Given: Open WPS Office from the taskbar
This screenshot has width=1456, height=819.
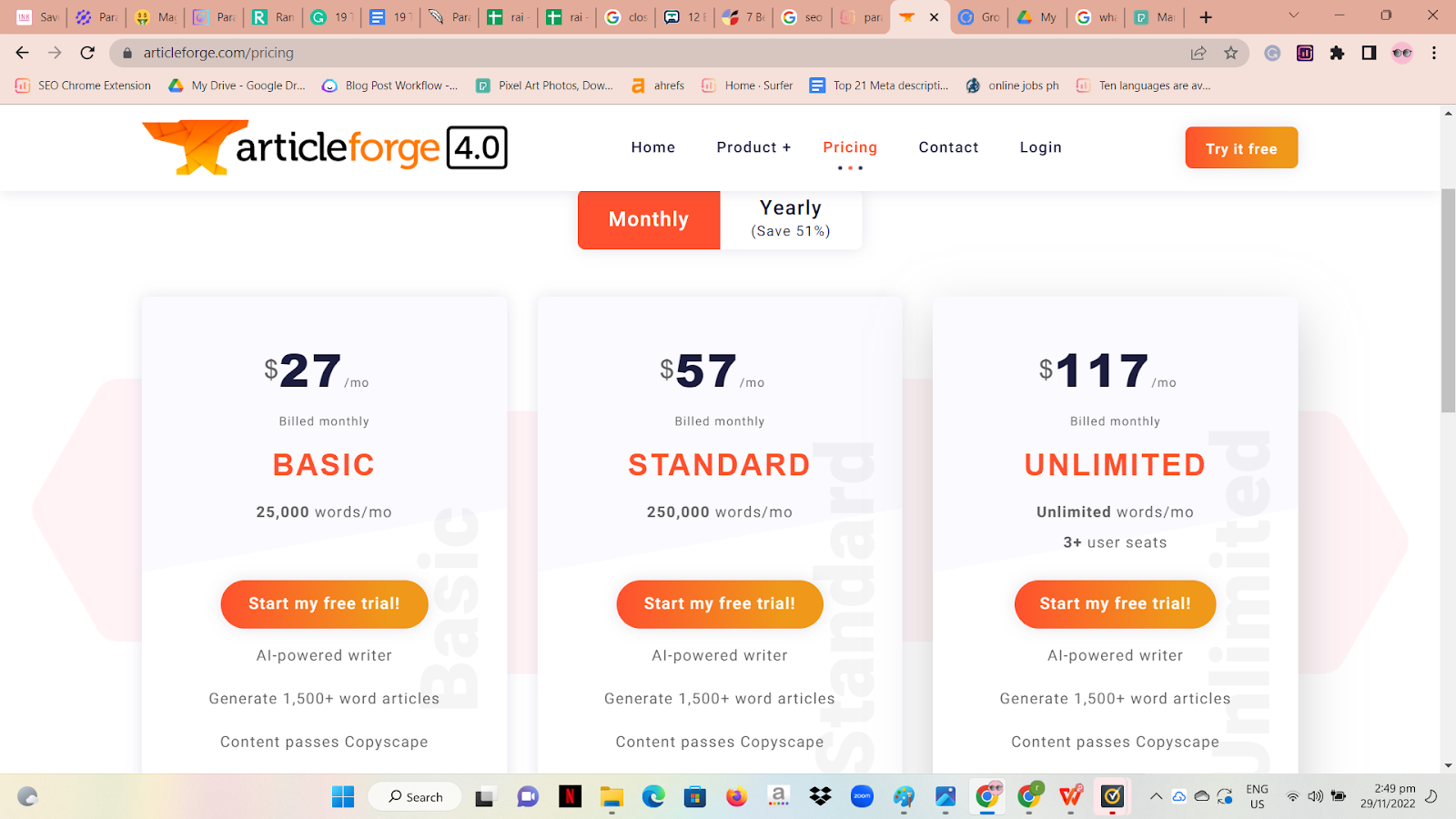Looking at the screenshot, I should pyautogui.click(x=1070, y=797).
